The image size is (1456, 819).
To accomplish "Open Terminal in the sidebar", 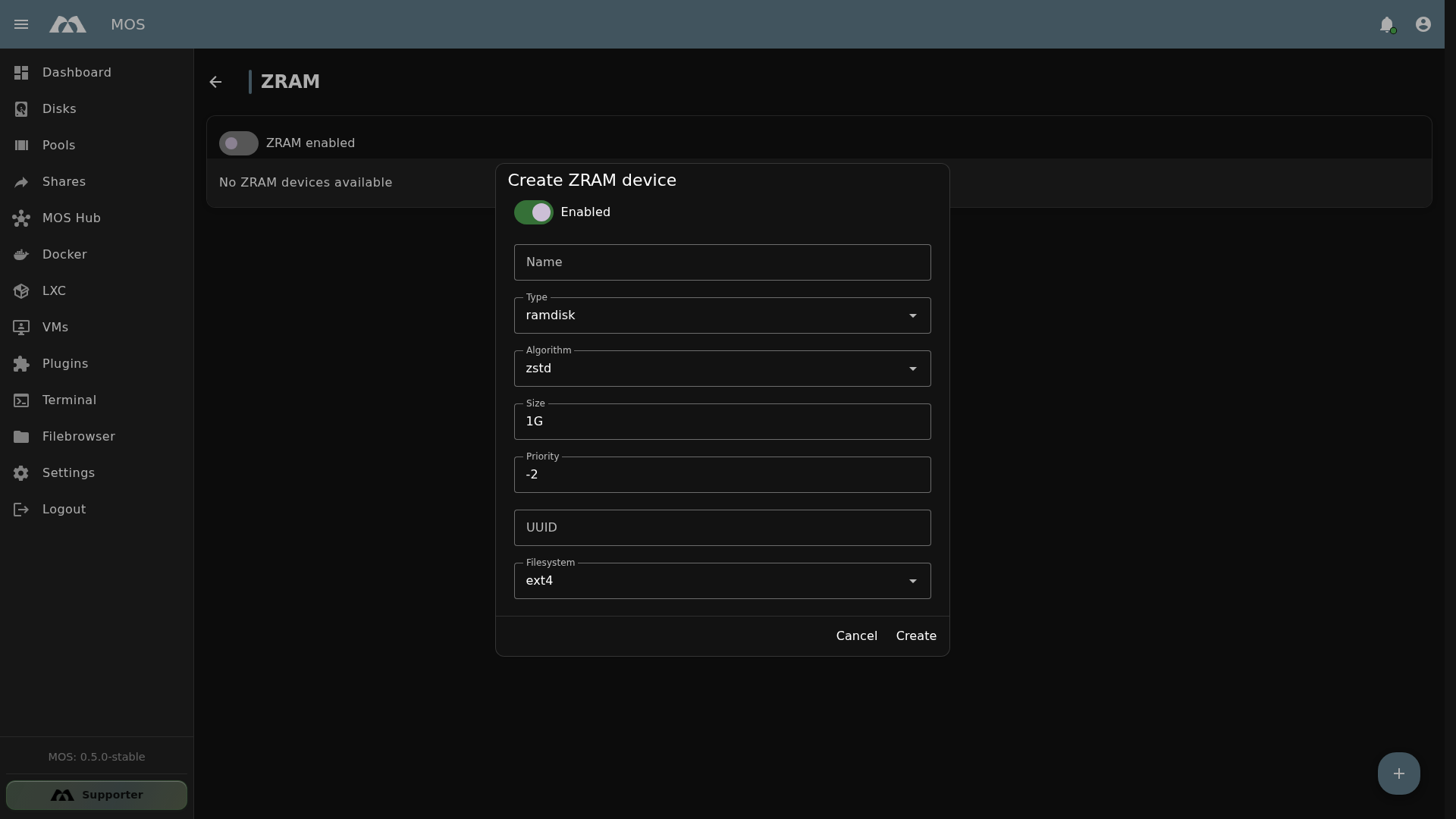I will (x=96, y=400).
